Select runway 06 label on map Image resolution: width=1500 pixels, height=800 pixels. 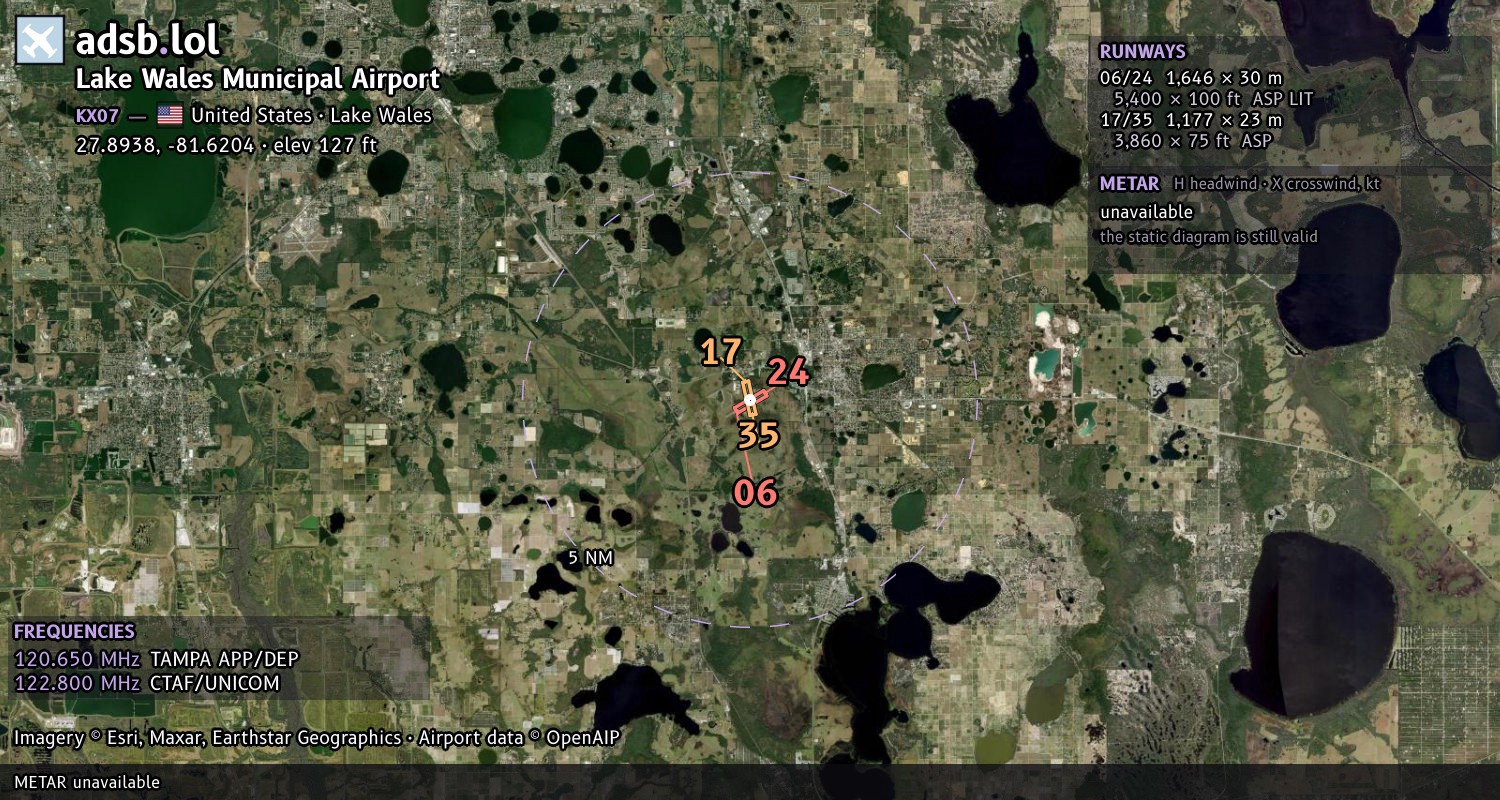755,492
